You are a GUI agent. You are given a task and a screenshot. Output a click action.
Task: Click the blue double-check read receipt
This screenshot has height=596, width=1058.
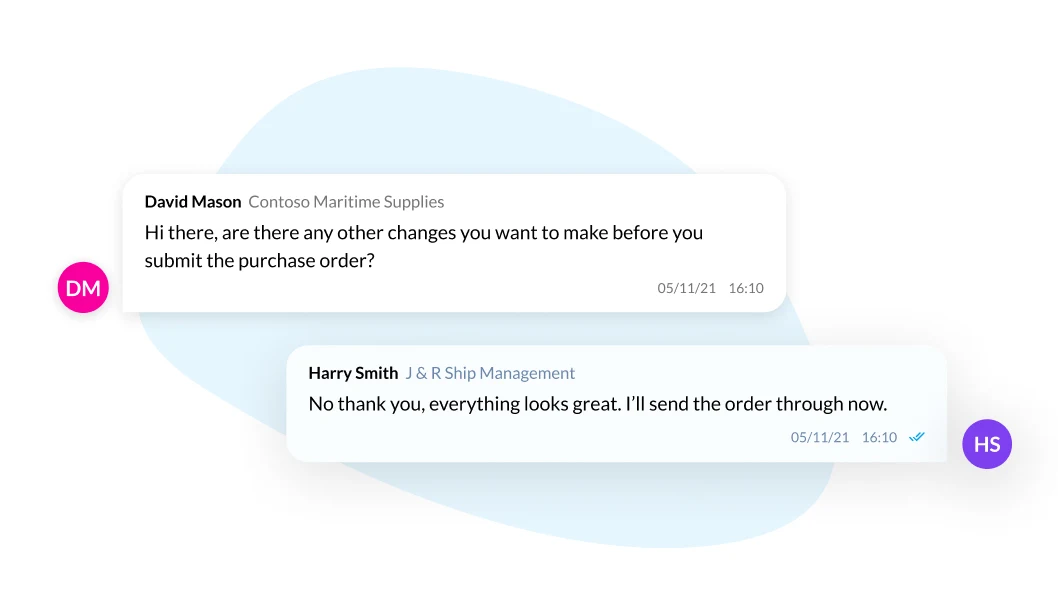coord(916,437)
